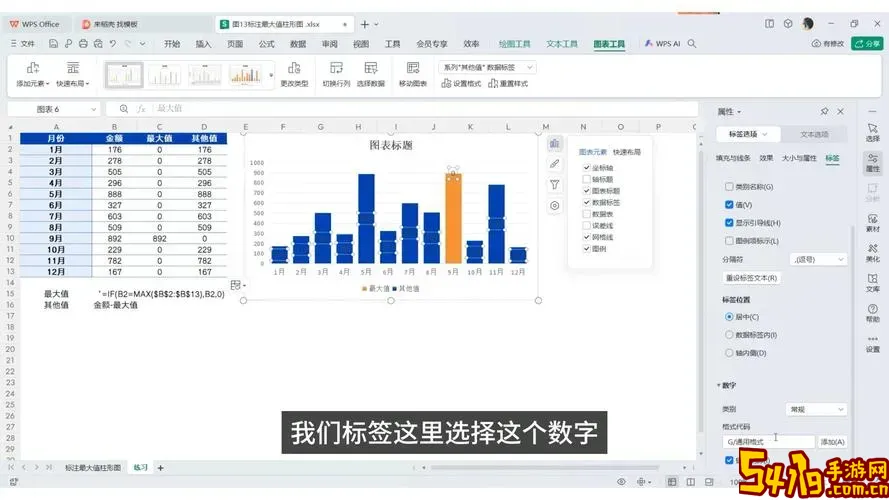The image size is (889, 500).
Task: Click 素材 (Materials) in right sidebar
Action: pos(873,223)
